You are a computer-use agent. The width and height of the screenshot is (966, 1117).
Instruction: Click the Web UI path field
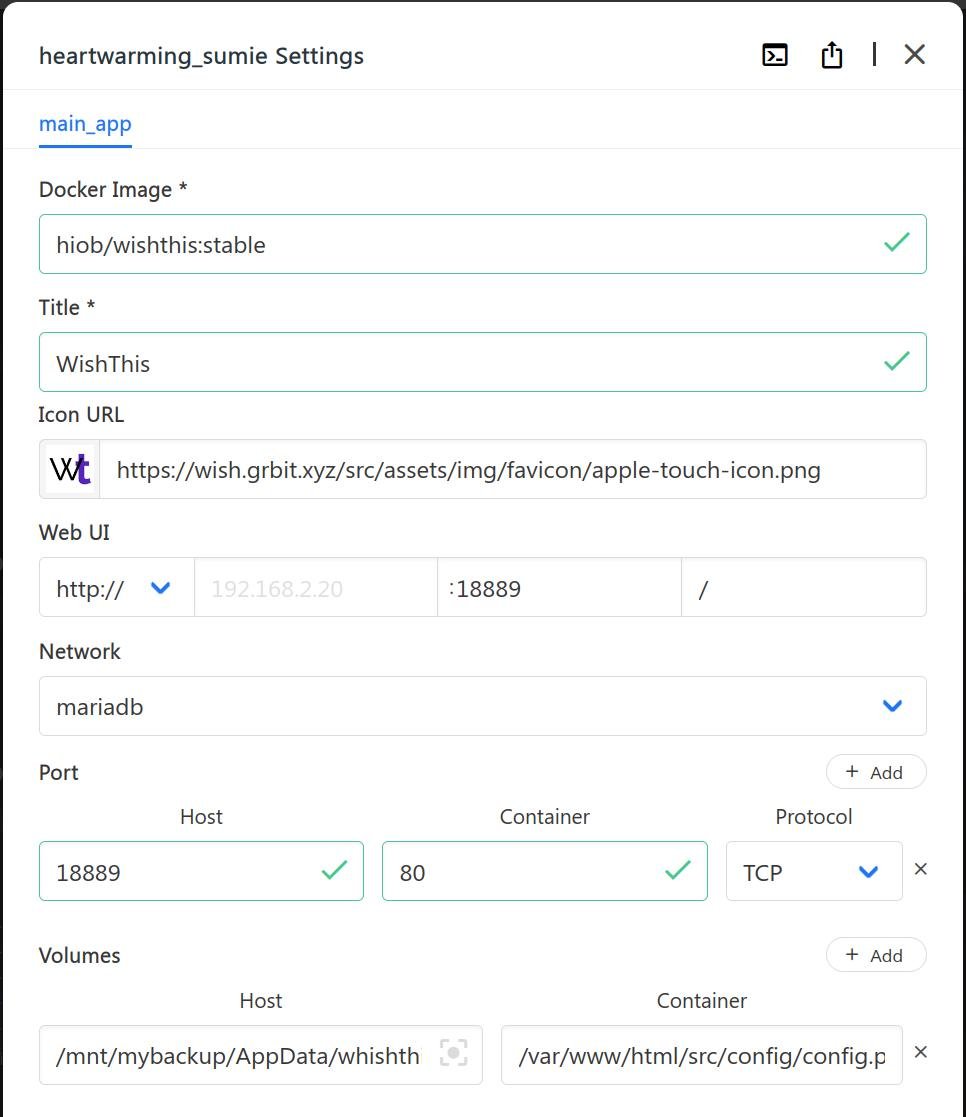[805, 588]
